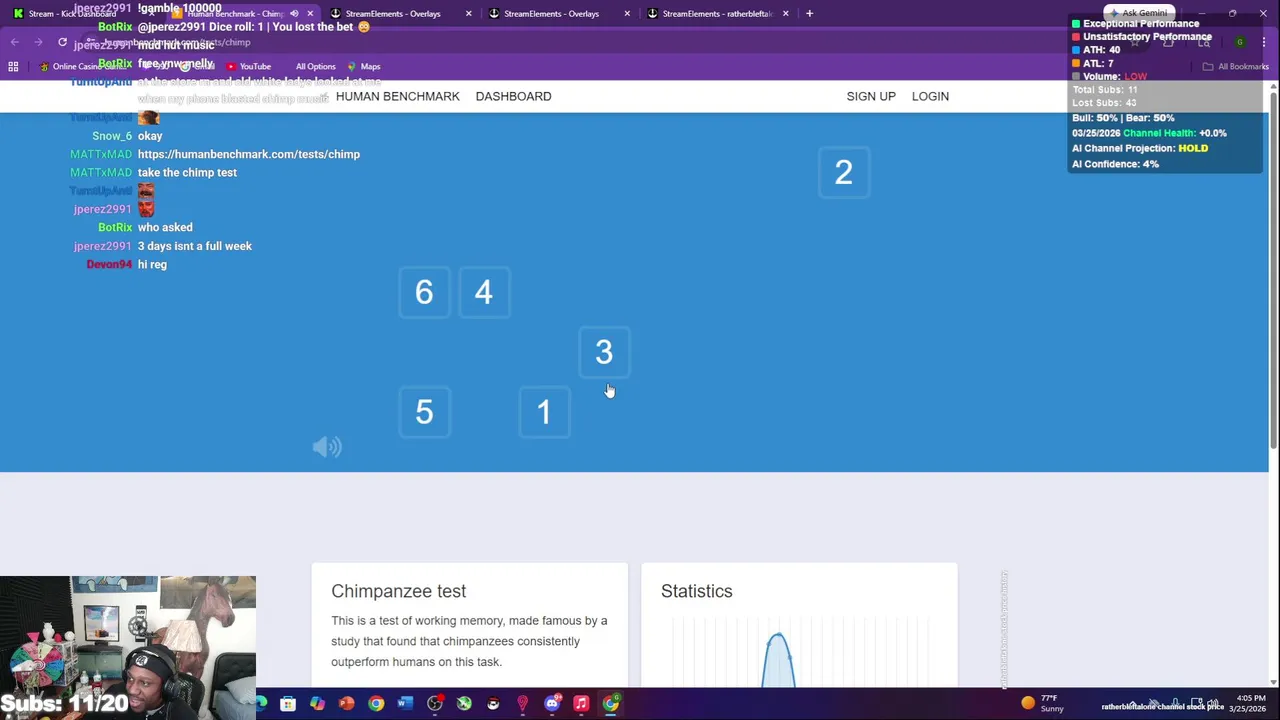Open the YouTube bookmark
Viewport: 1280px width, 720px height.
(x=248, y=66)
